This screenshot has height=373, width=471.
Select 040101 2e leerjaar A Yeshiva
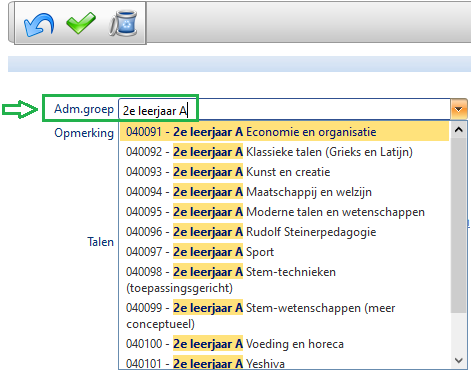pyautogui.click(x=284, y=363)
